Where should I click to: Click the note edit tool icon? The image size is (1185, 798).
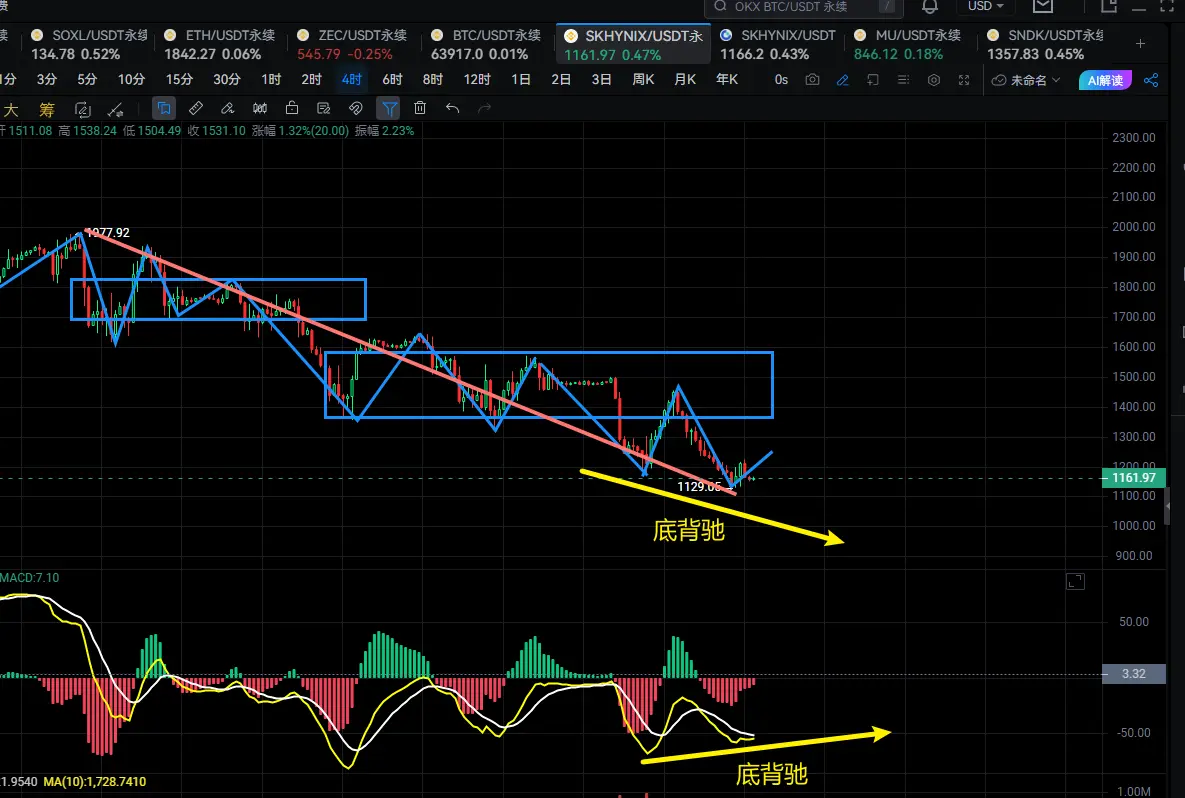[323, 109]
